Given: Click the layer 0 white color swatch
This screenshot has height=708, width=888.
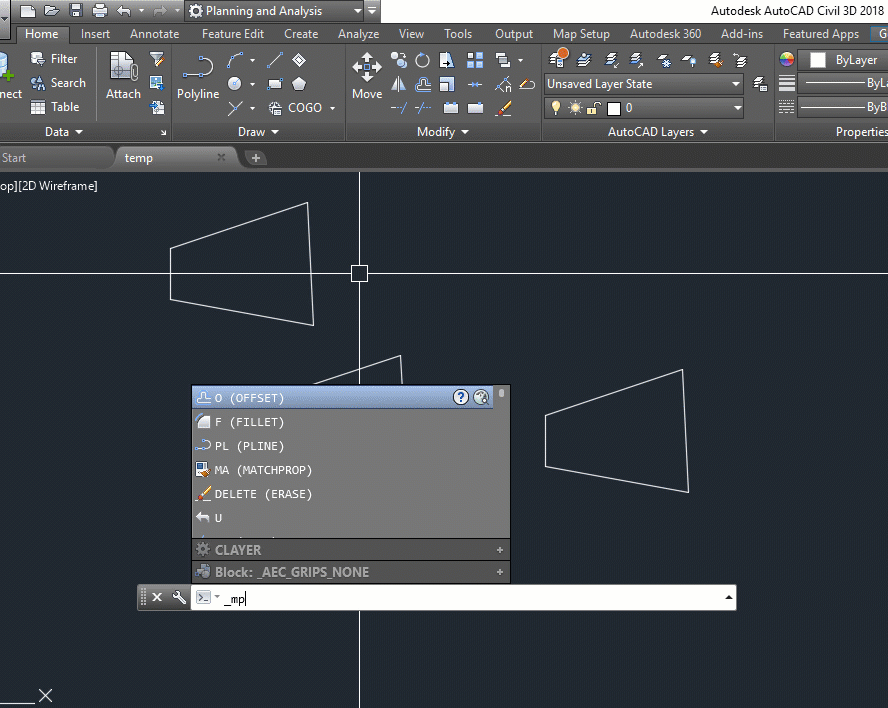Looking at the screenshot, I should [x=614, y=108].
